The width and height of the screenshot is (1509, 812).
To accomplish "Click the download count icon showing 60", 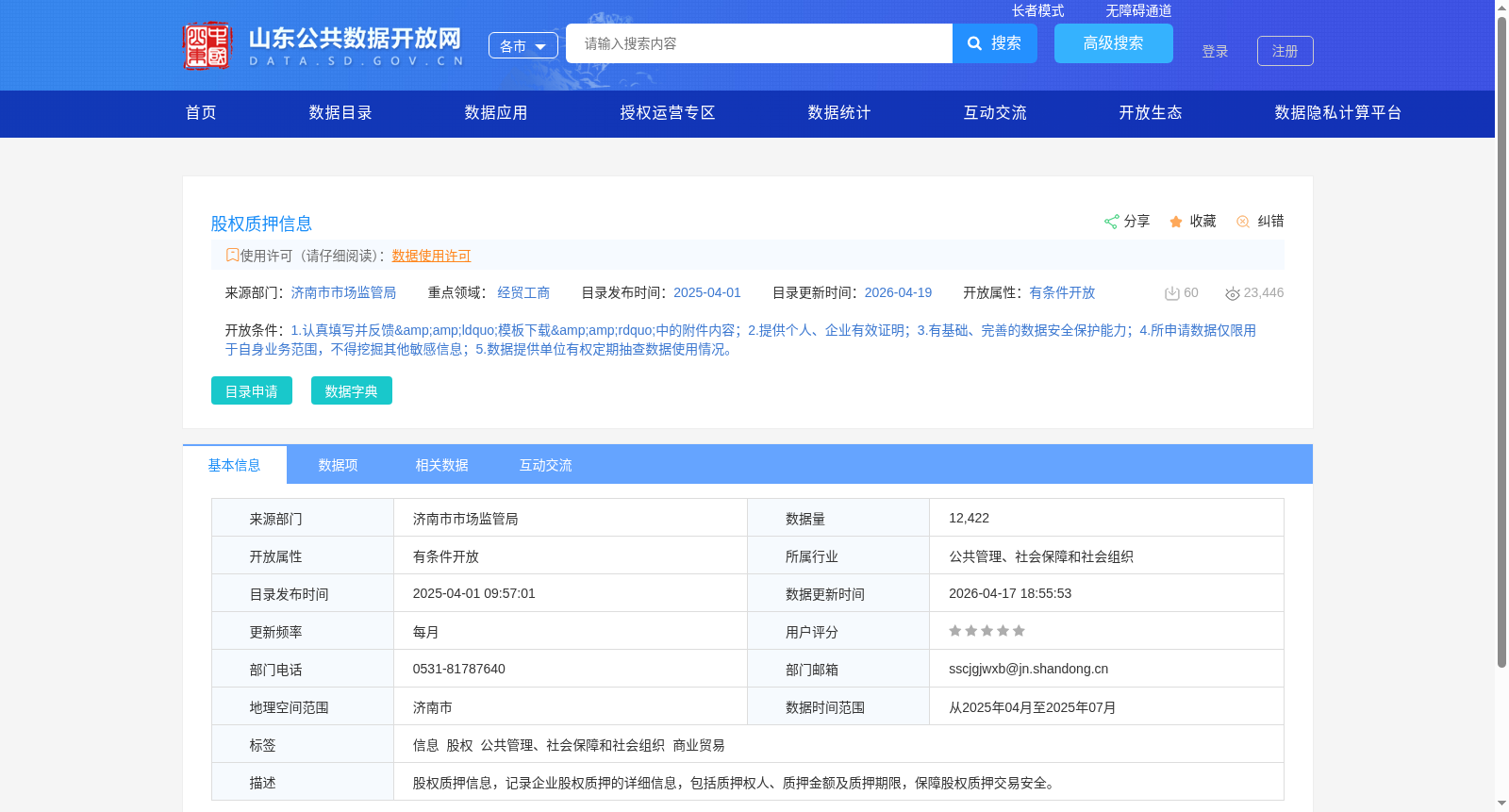I will click(1171, 293).
